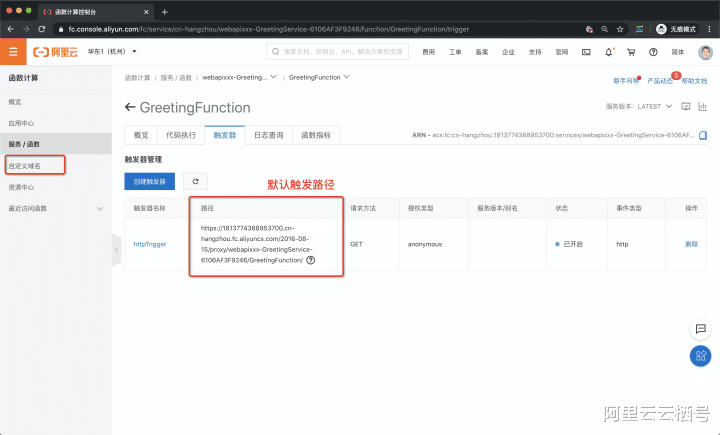Open a new browser tab
This screenshot has height=435, width=720.
[x=164, y=12]
